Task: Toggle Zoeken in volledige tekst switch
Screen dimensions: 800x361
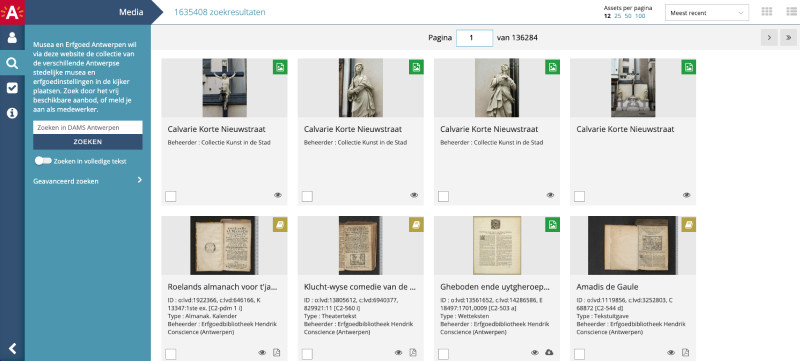Action: click(x=43, y=161)
